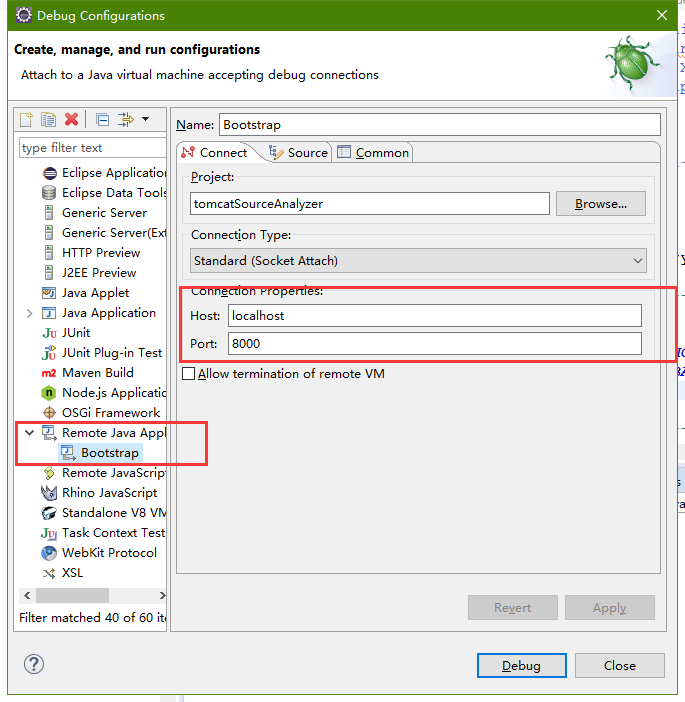
Task: Open the filter options dropdown arrow
Action: (146, 119)
